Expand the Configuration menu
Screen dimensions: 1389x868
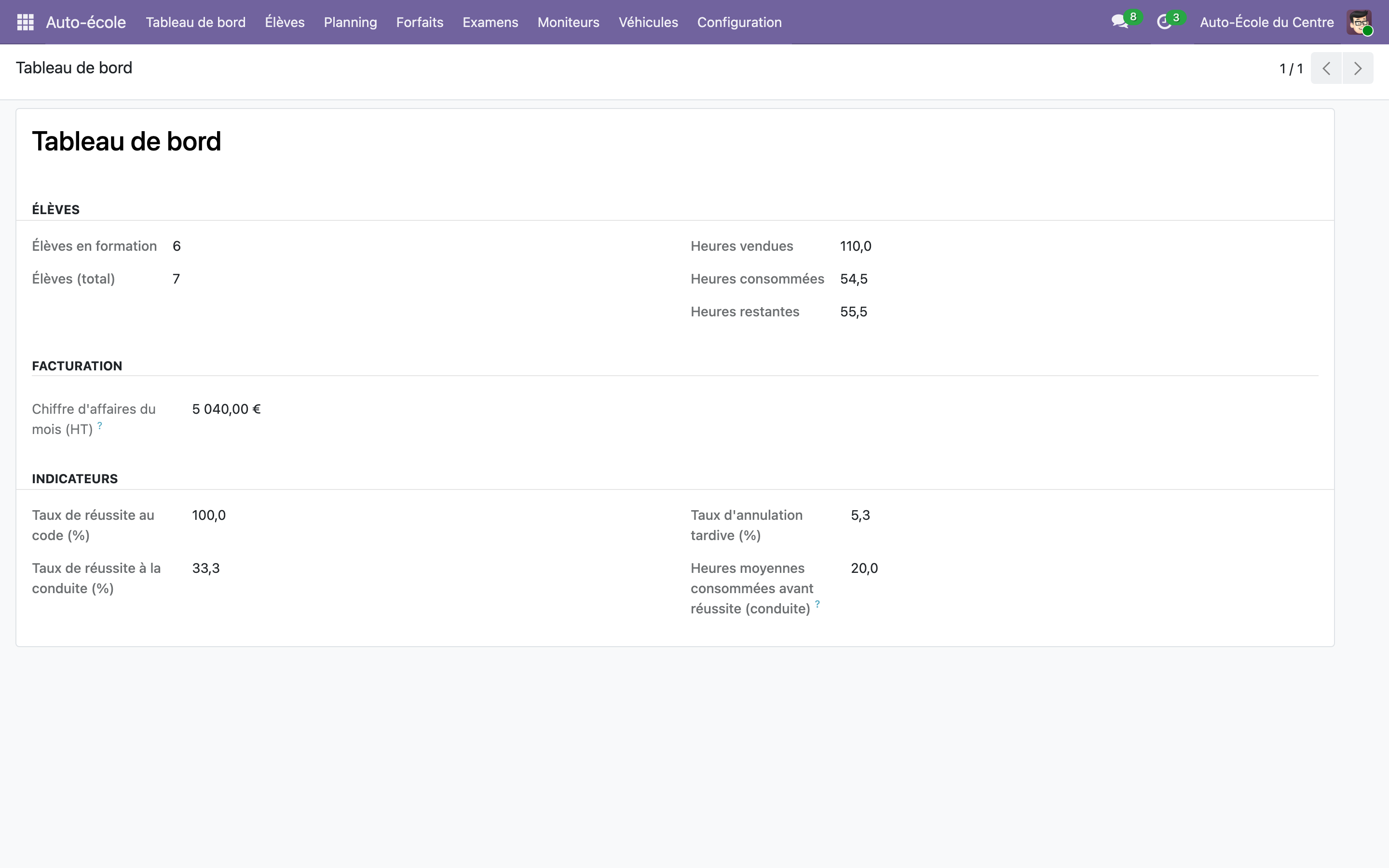[x=739, y=22]
